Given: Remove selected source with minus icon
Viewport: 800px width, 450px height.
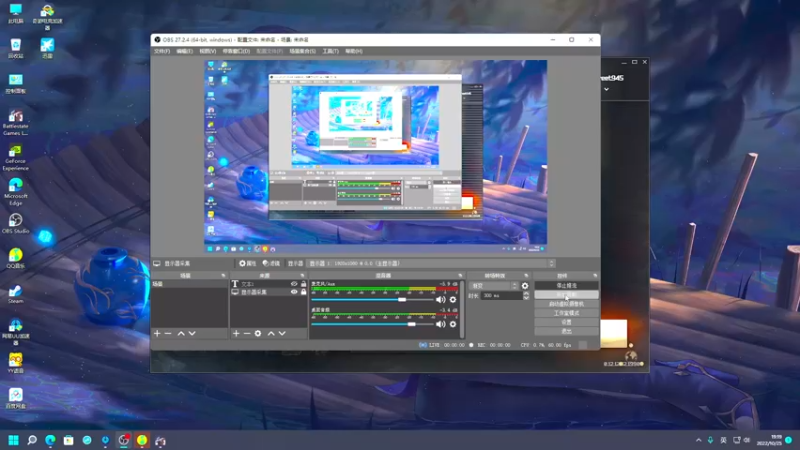Looking at the screenshot, I should point(247,333).
